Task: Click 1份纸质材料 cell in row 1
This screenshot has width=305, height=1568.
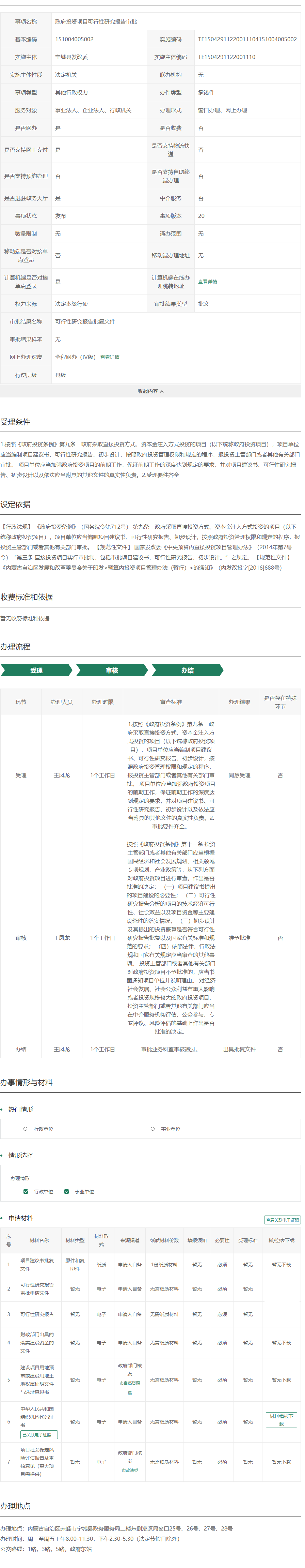Action: 164,1264
